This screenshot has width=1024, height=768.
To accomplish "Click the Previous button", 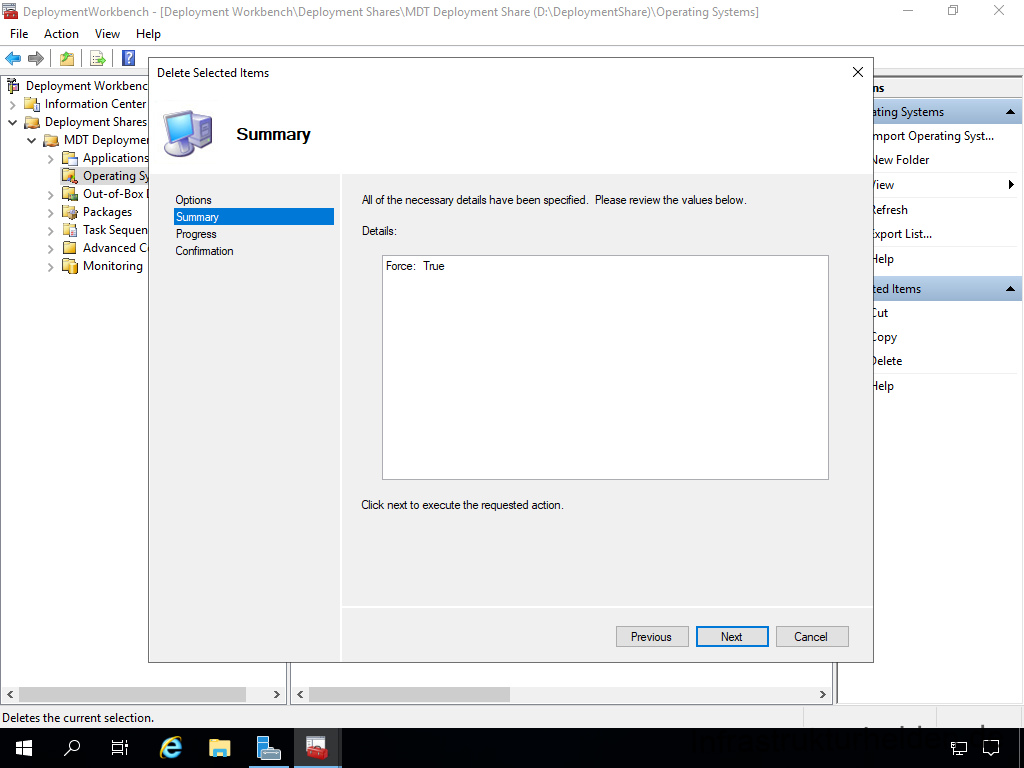I will click(652, 637).
